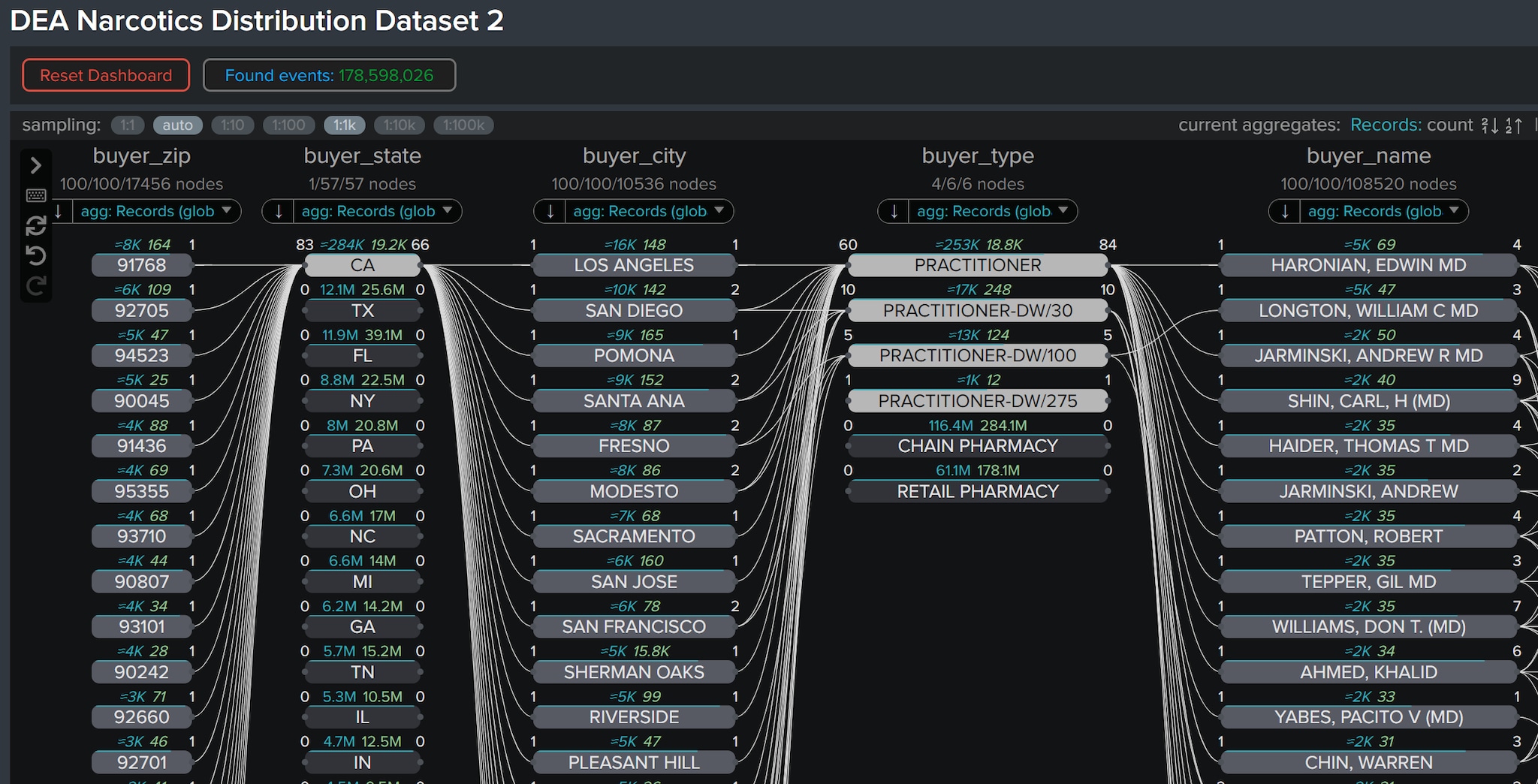Screen dimensions: 1538x784
Task: Click the buyer_name column header
Action: [x=1368, y=155]
